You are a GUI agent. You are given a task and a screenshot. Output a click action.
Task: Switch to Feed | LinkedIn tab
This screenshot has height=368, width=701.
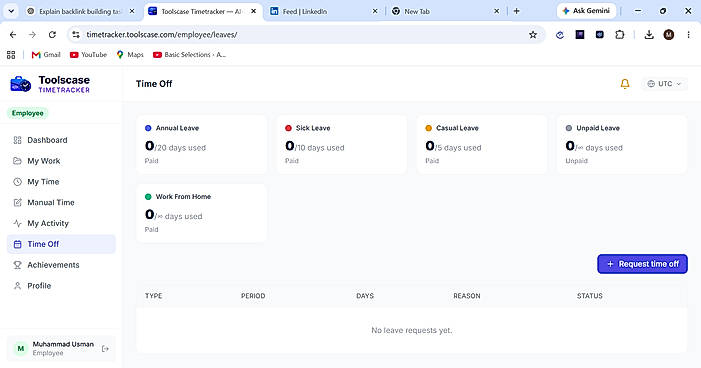tap(325, 12)
